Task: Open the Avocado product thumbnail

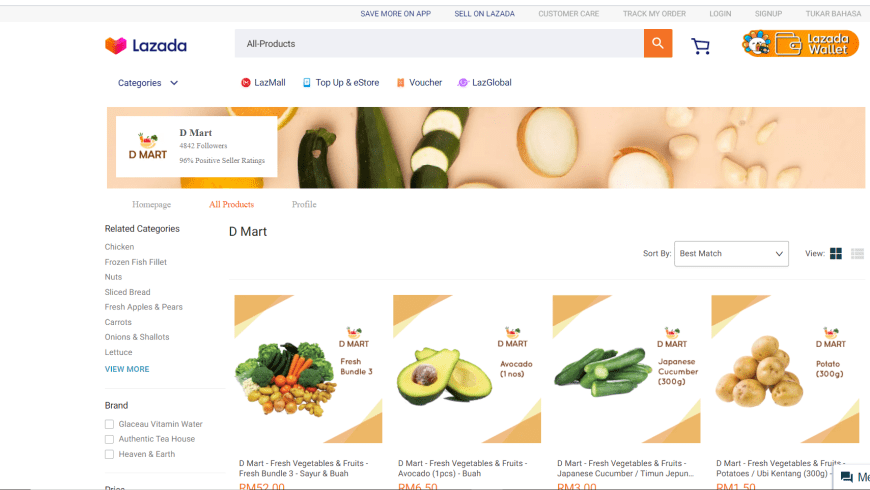Action: (467, 369)
